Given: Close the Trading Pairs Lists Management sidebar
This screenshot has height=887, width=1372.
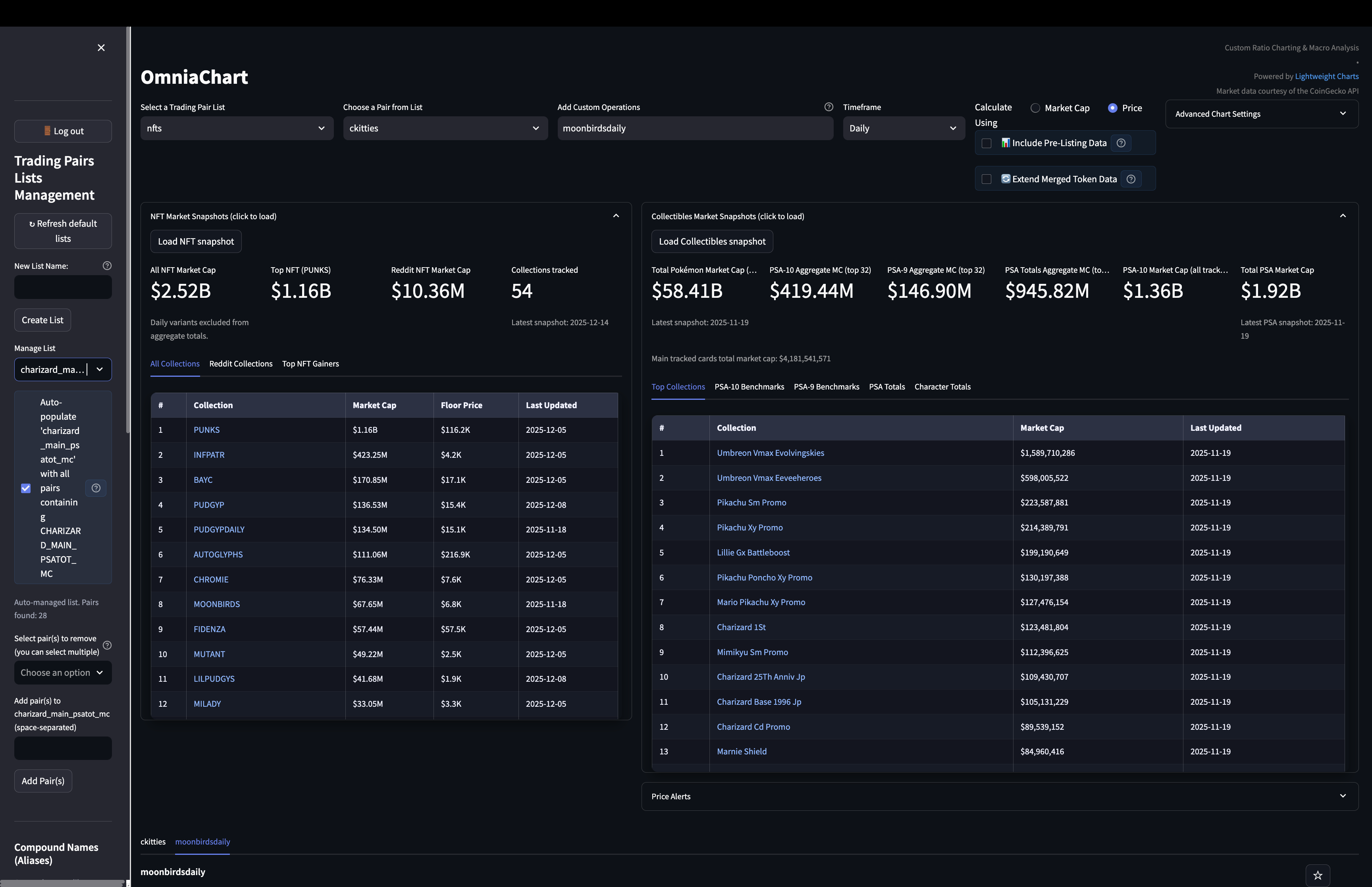Looking at the screenshot, I should 101,47.
